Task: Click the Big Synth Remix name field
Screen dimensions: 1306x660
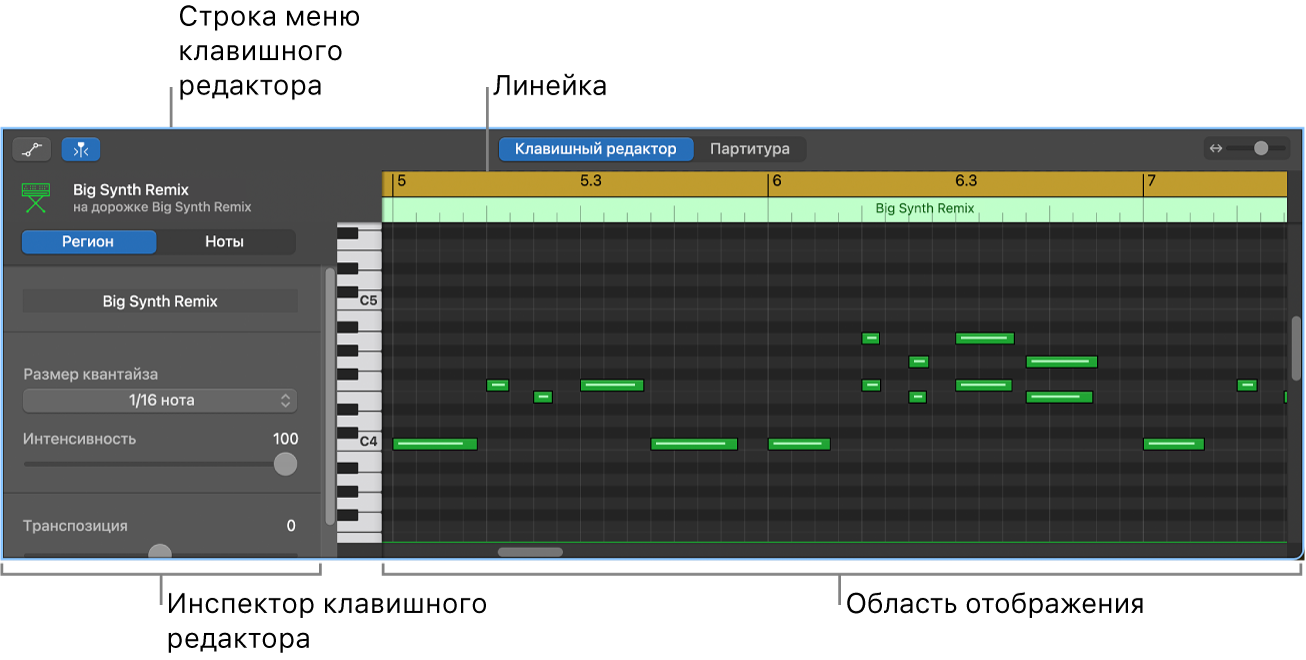Action: click(160, 301)
